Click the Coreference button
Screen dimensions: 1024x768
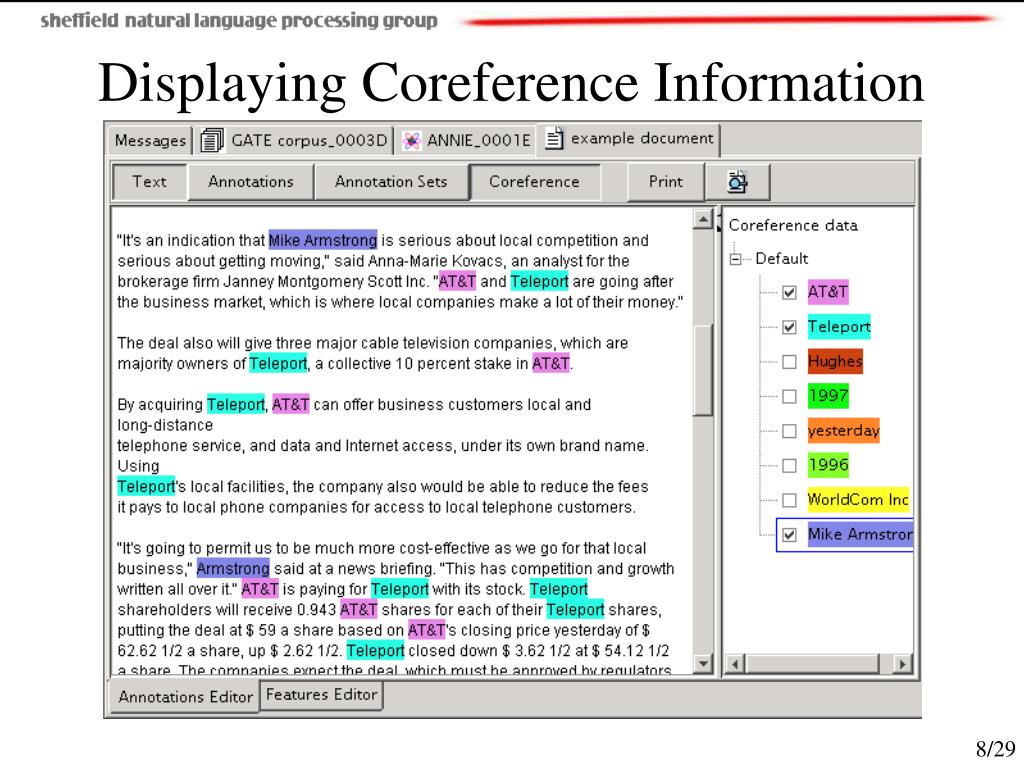[534, 182]
